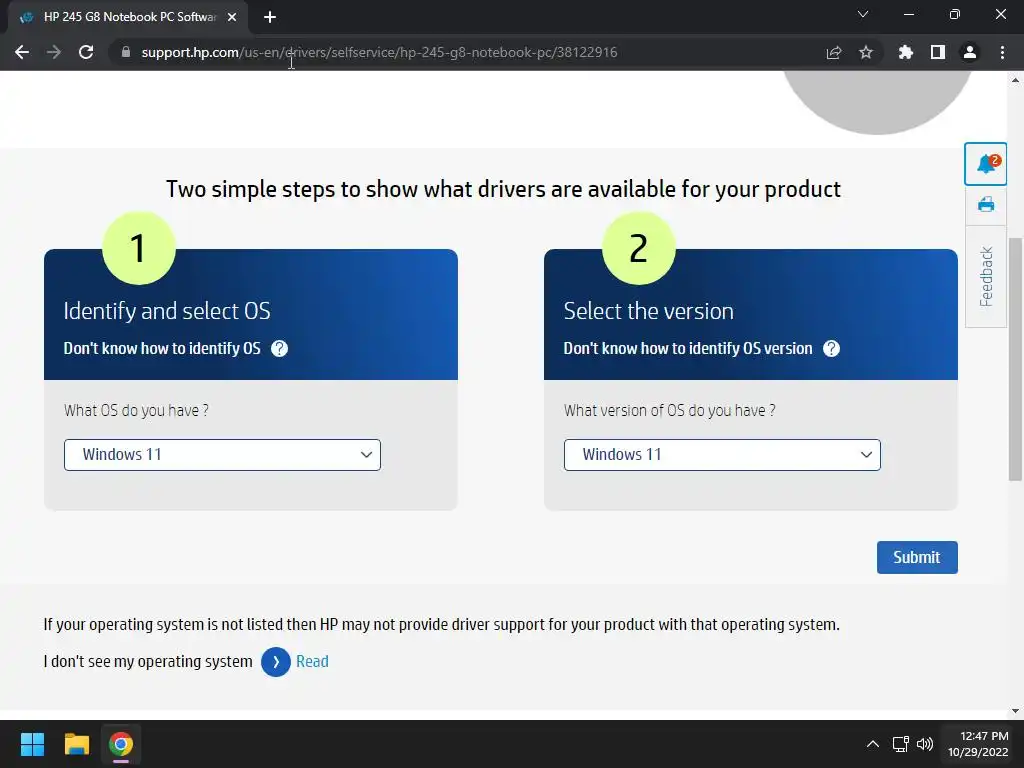Open the Read link
The image size is (1024, 768).
tap(312, 661)
